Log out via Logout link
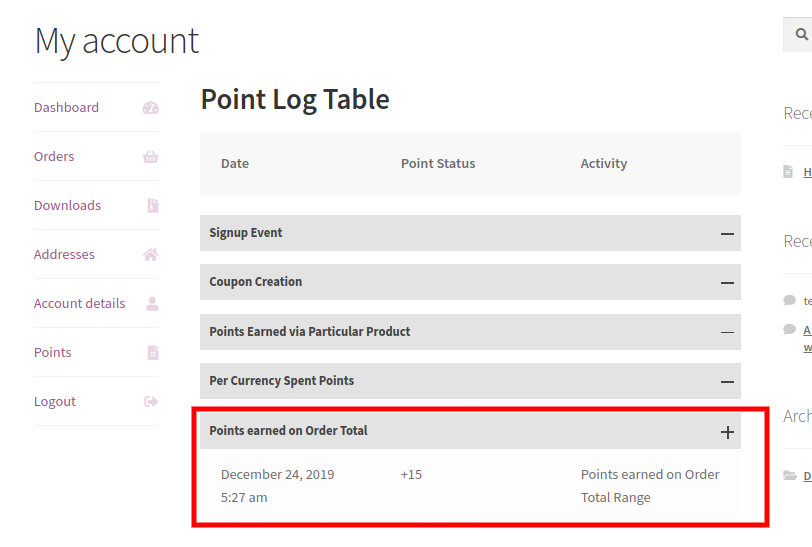812x547 pixels. coord(55,401)
